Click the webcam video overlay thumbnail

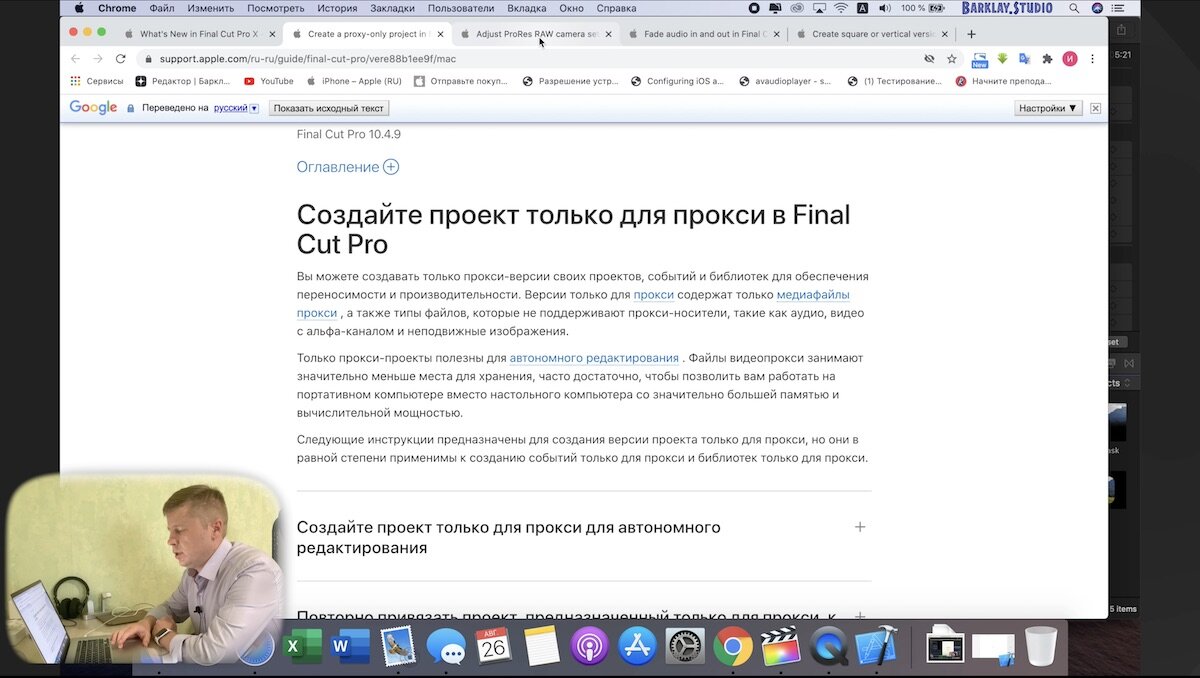click(x=146, y=570)
